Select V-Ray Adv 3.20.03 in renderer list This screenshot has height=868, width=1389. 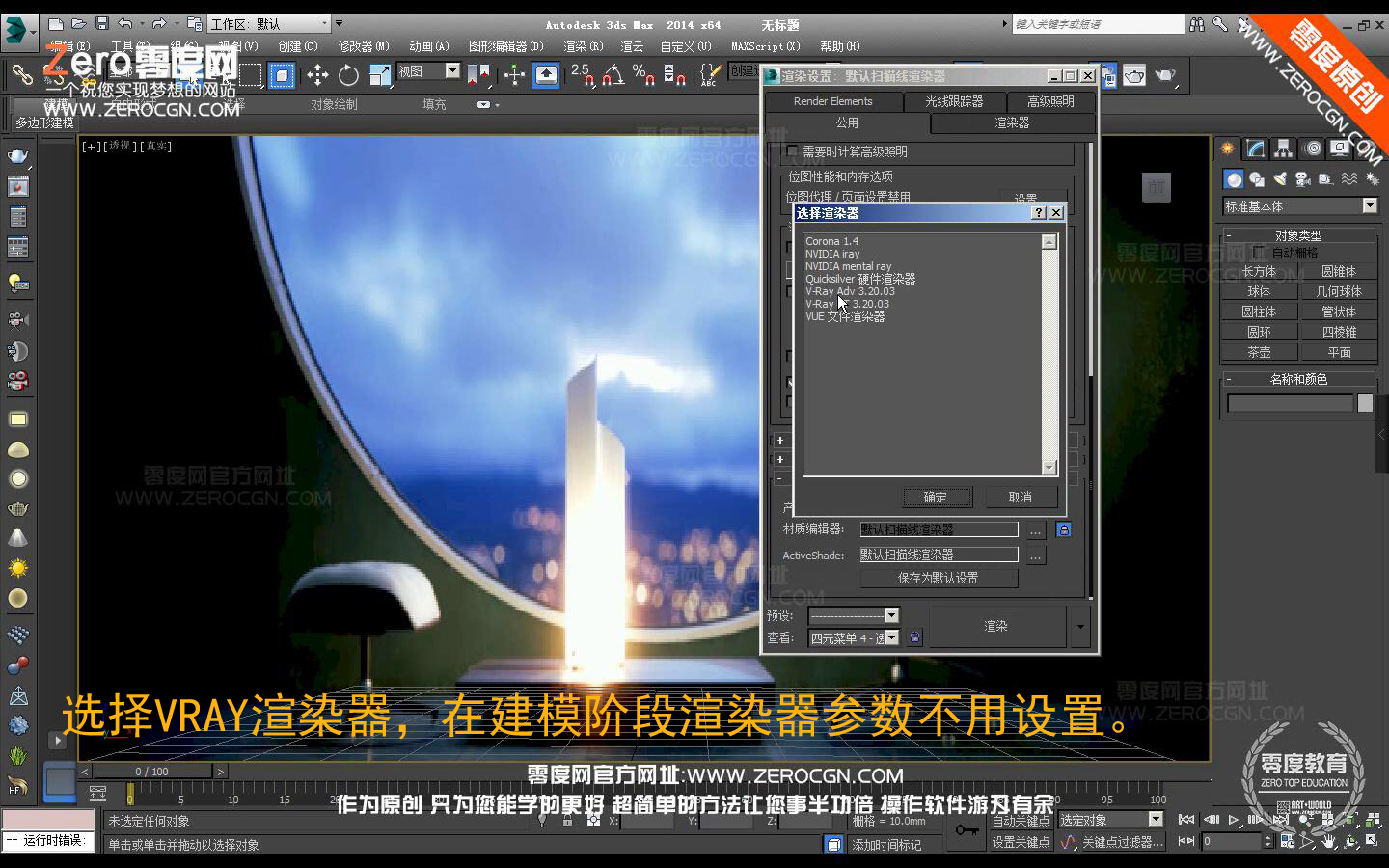pos(850,291)
